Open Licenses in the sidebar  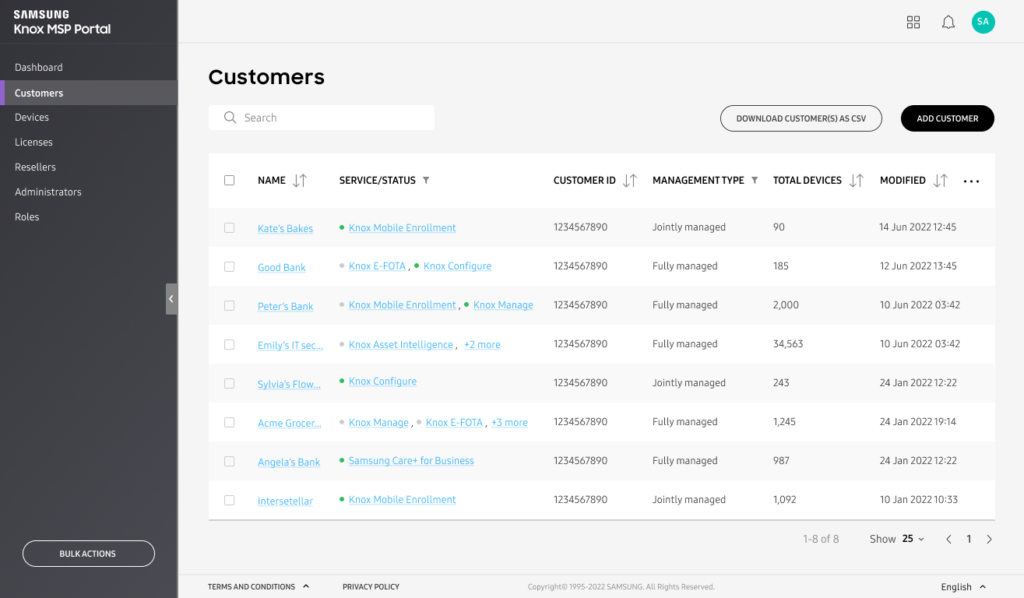point(33,142)
